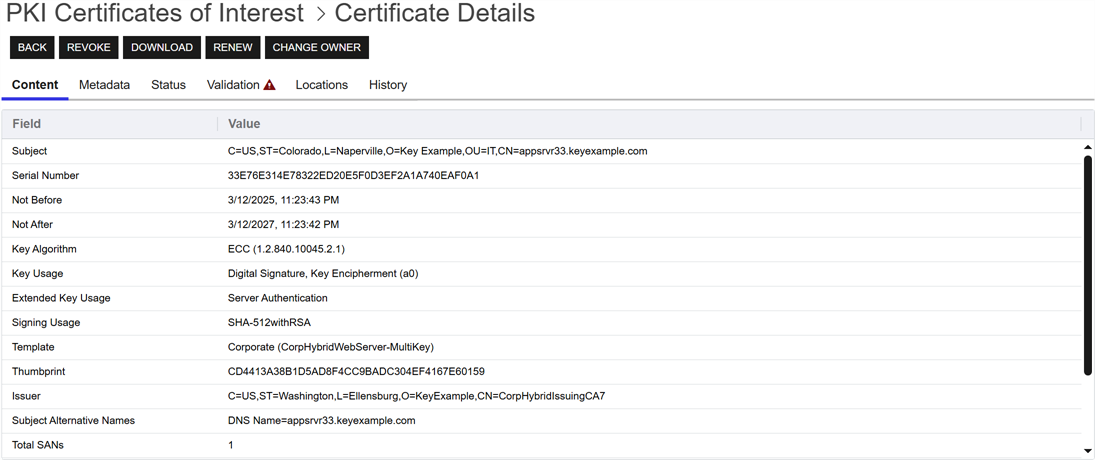The height and width of the screenshot is (460, 1095).
Task: Open the Status tab
Action: (168, 85)
